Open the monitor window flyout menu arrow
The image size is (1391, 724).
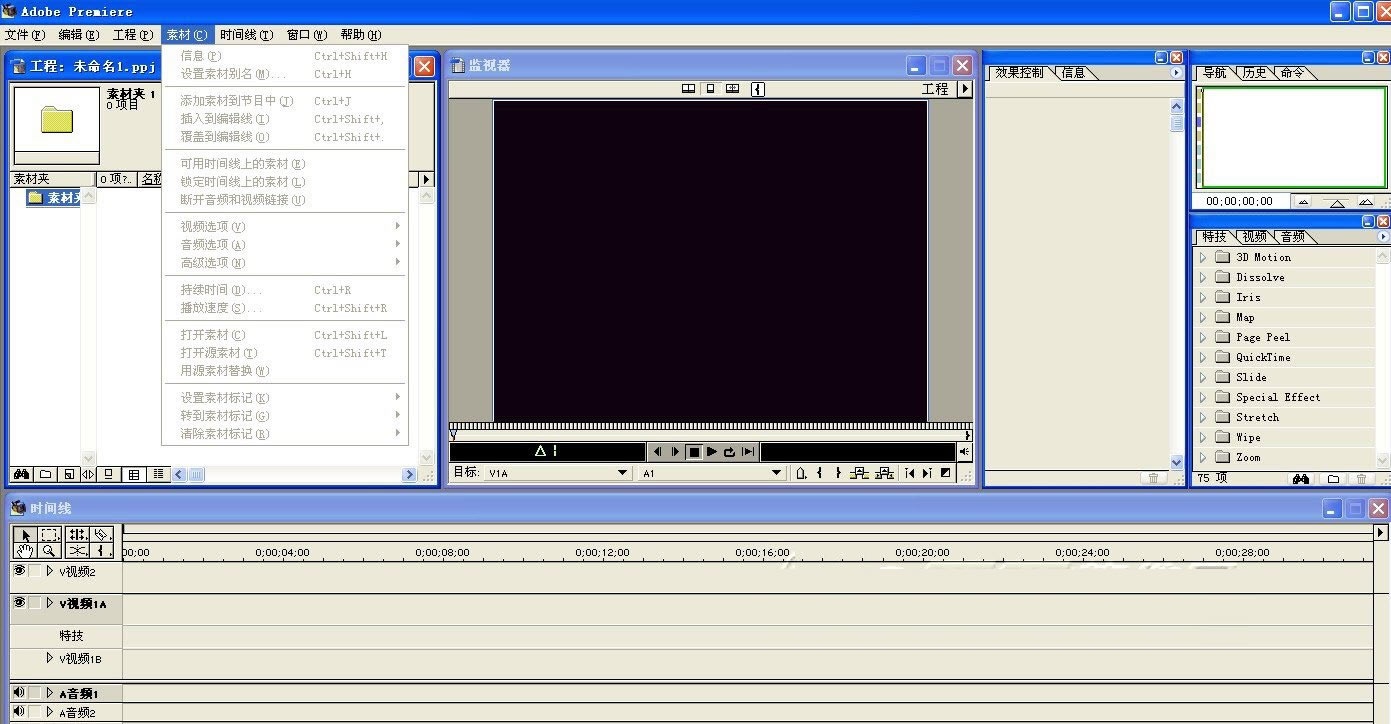tap(965, 89)
